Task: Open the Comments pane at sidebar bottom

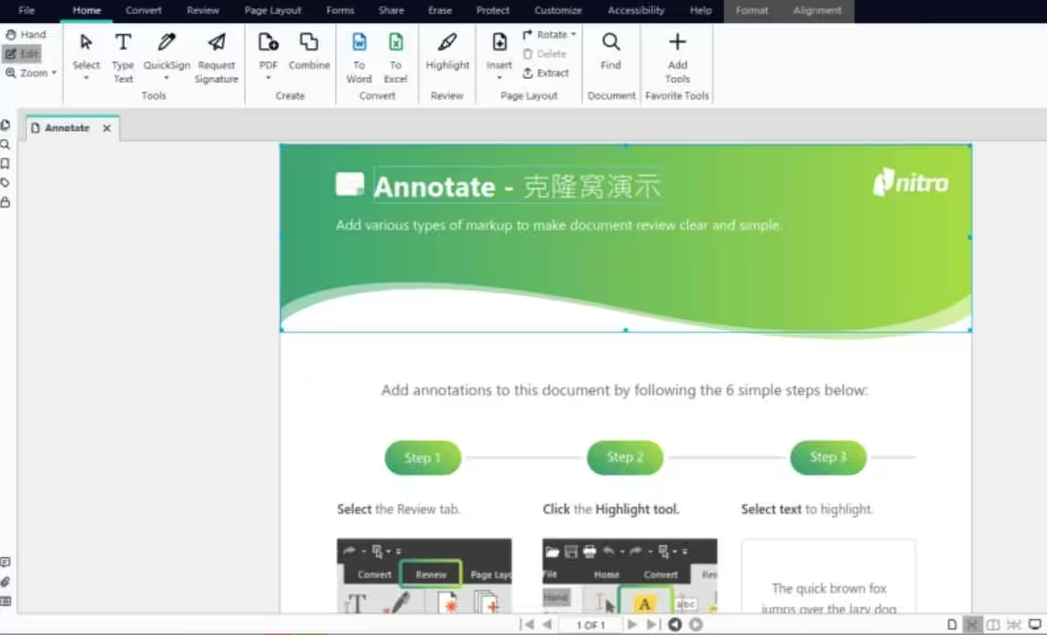Action: click(5, 562)
